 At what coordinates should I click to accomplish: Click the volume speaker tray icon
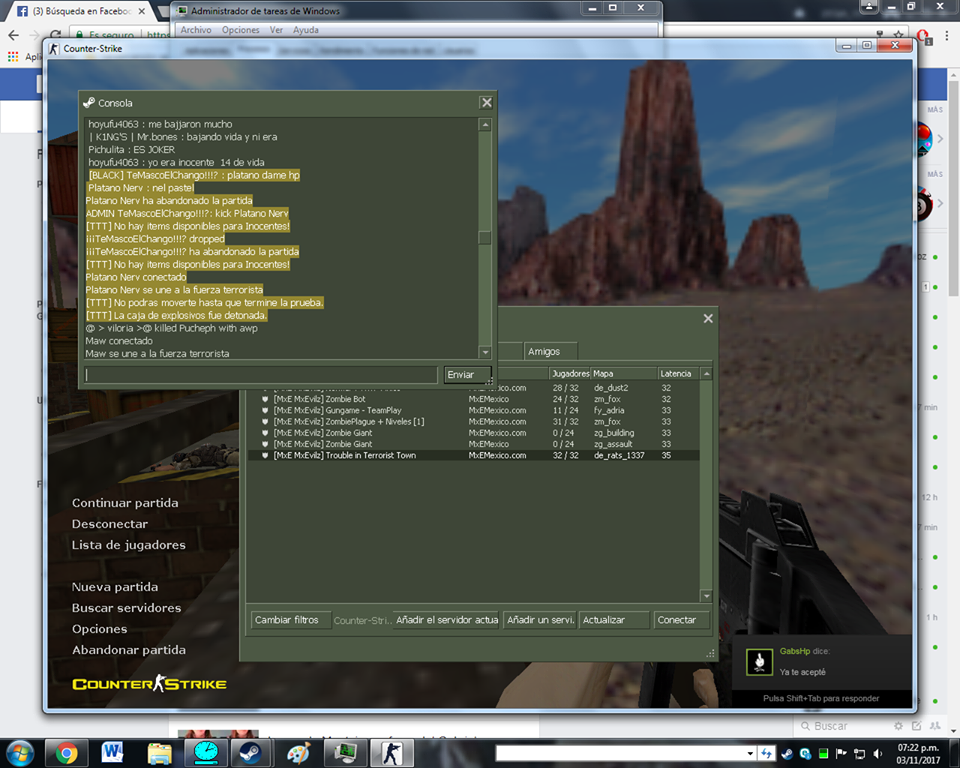[x=878, y=753]
